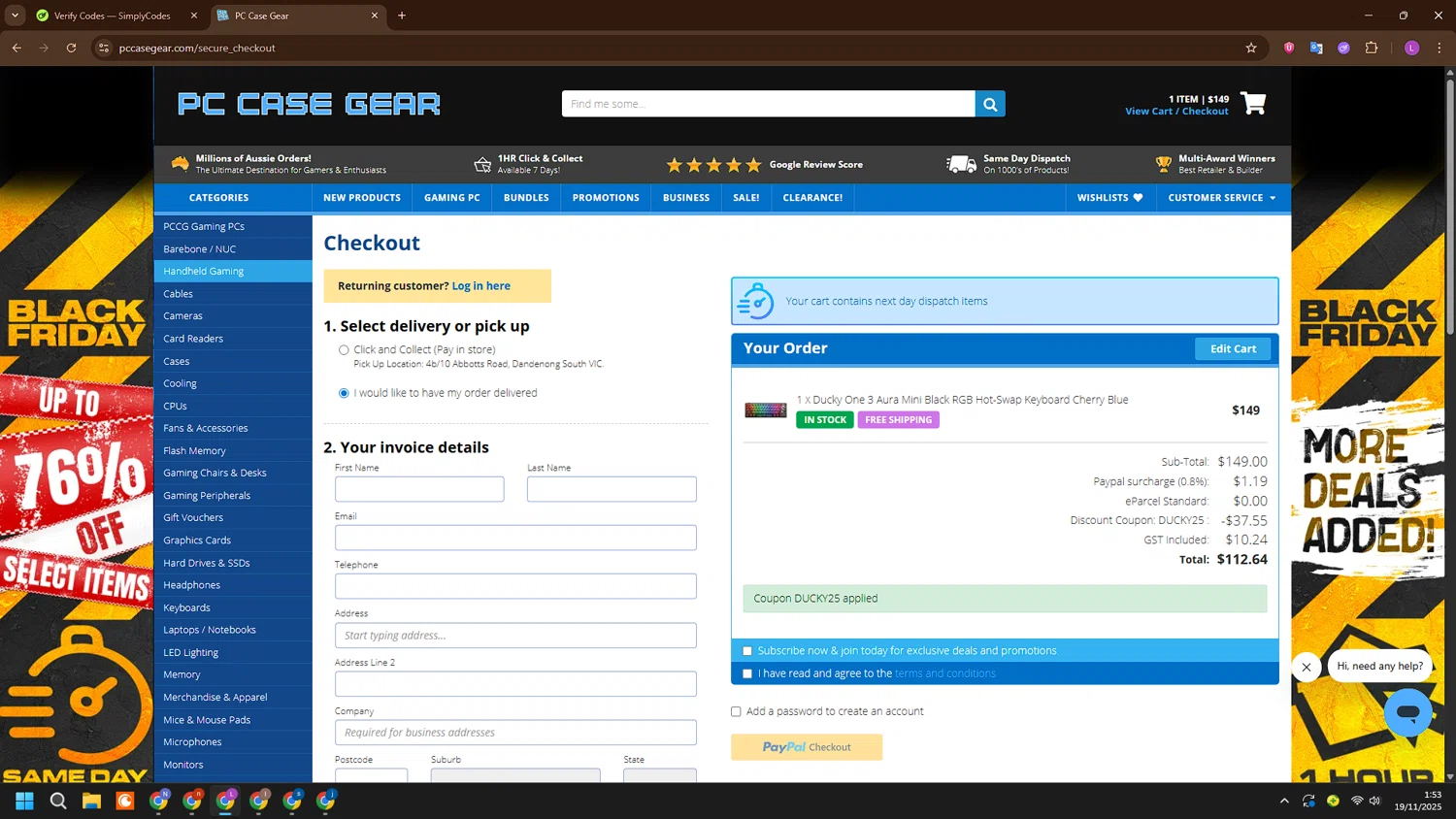Select 'I would like to have my order delivered'
The width and height of the screenshot is (1456, 819).
click(x=344, y=393)
